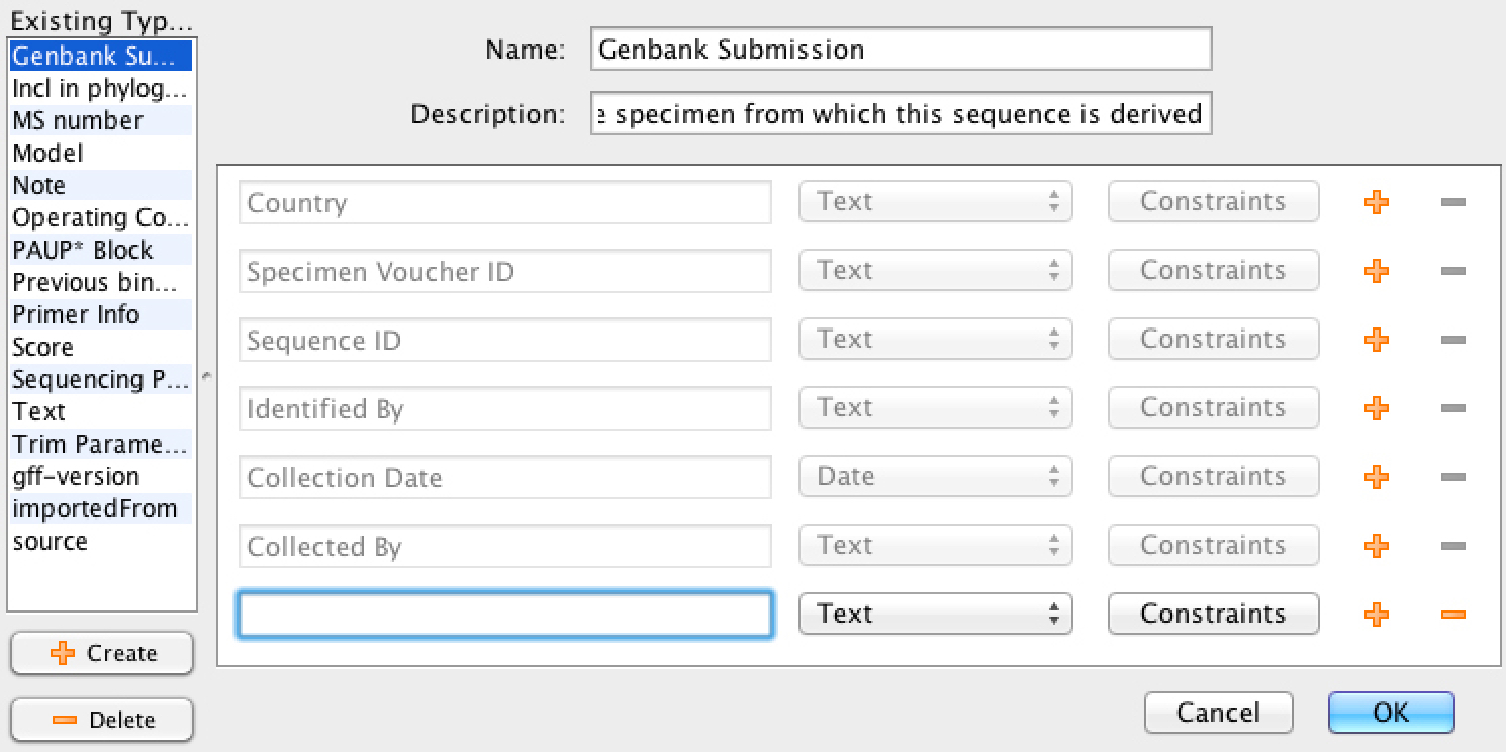Remove the Specimen Voucher ID row
This screenshot has width=1506, height=752.
(1453, 271)
